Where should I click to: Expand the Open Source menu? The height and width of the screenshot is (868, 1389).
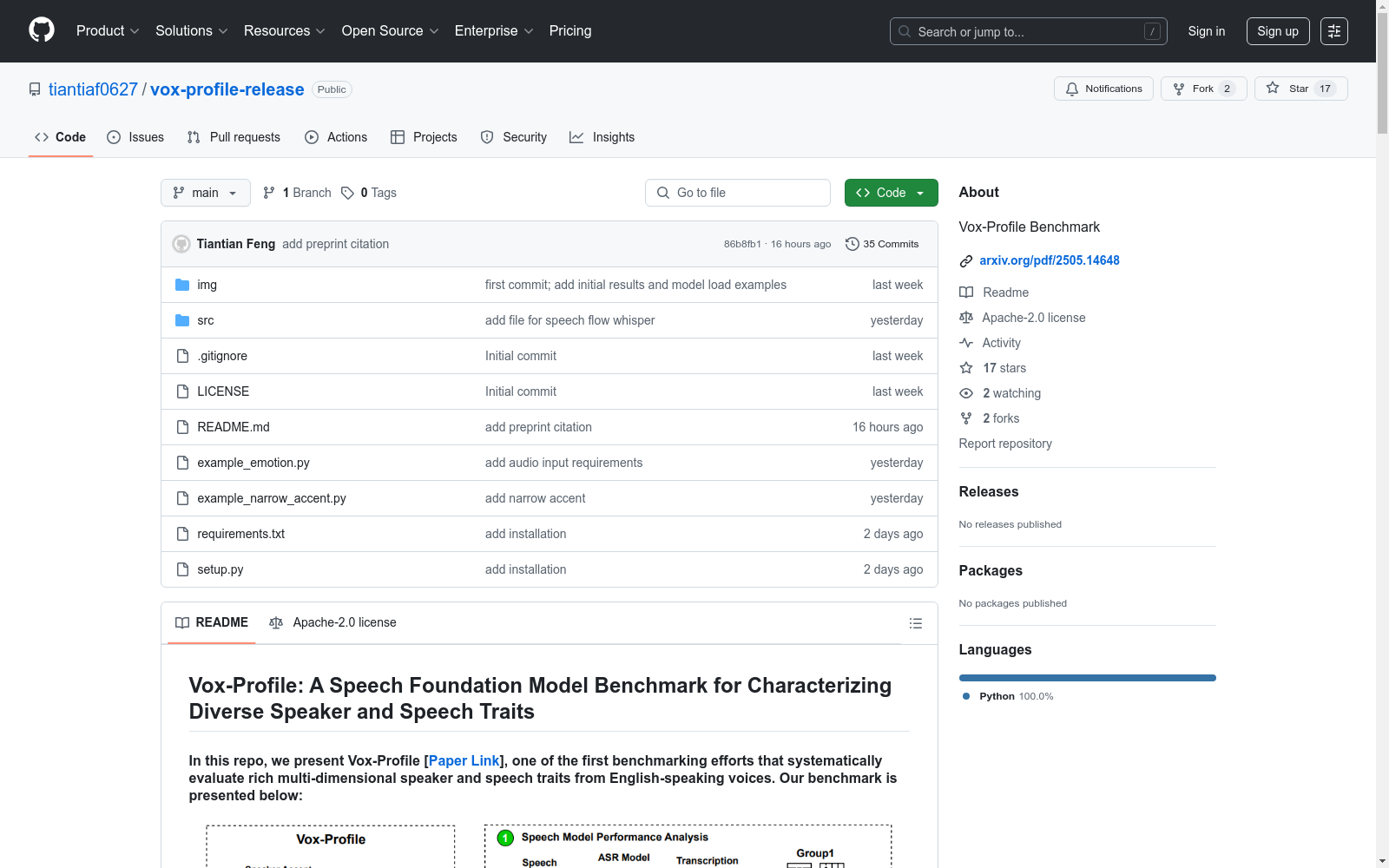391,30
